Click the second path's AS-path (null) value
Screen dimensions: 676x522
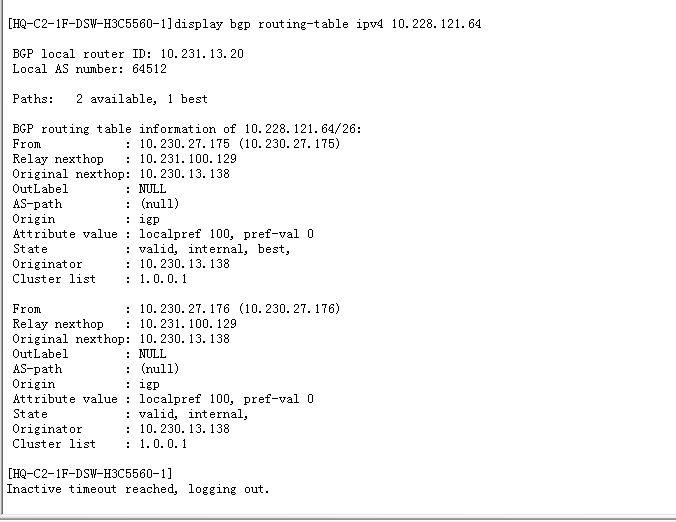point(160,369)
